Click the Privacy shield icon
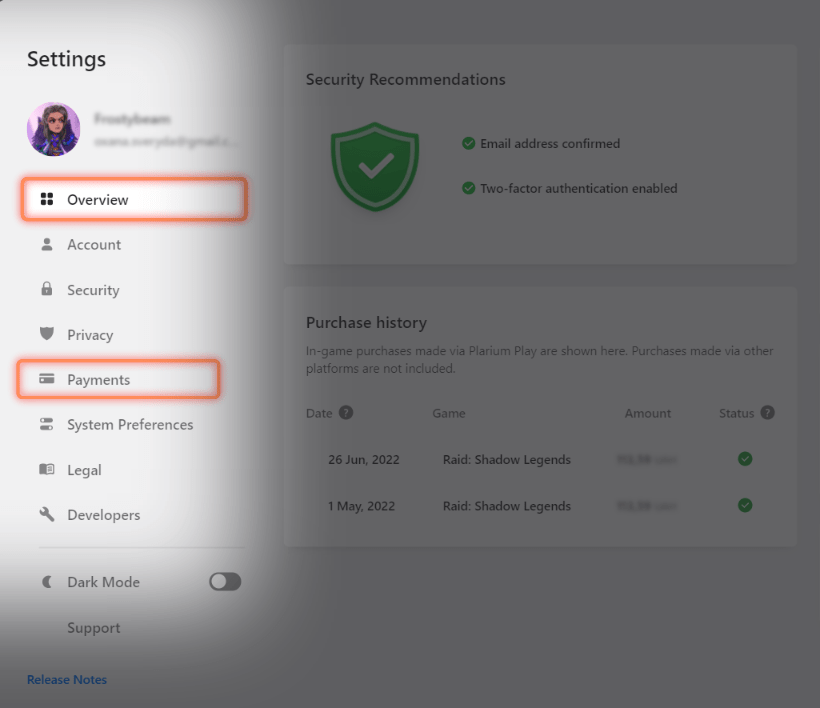 coord(46,334)
